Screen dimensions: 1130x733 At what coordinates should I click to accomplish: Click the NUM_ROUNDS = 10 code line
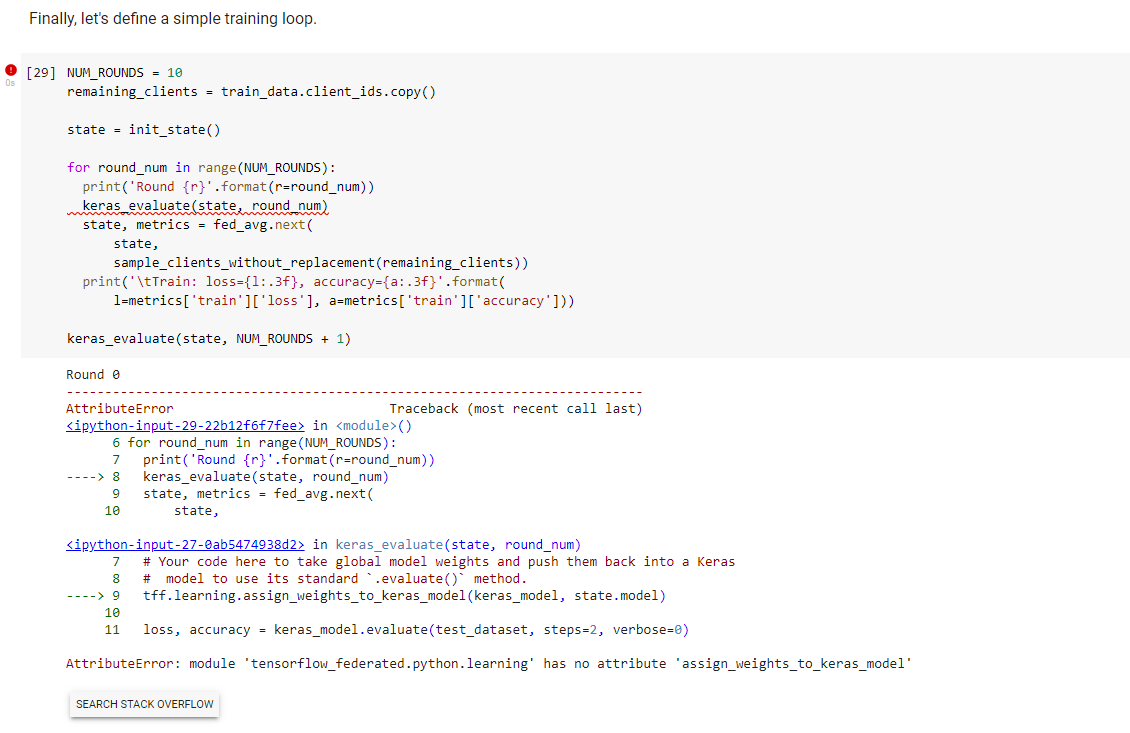[125, 73]
